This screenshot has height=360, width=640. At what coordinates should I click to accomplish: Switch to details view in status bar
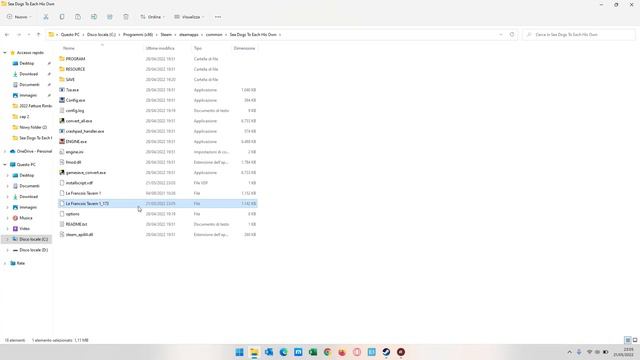pos(628,340)
